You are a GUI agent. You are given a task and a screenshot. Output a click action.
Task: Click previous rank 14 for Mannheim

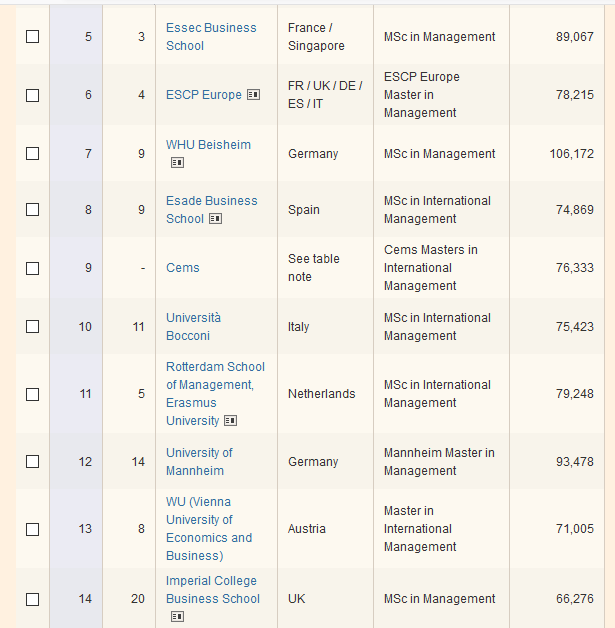tap(138, 461)
